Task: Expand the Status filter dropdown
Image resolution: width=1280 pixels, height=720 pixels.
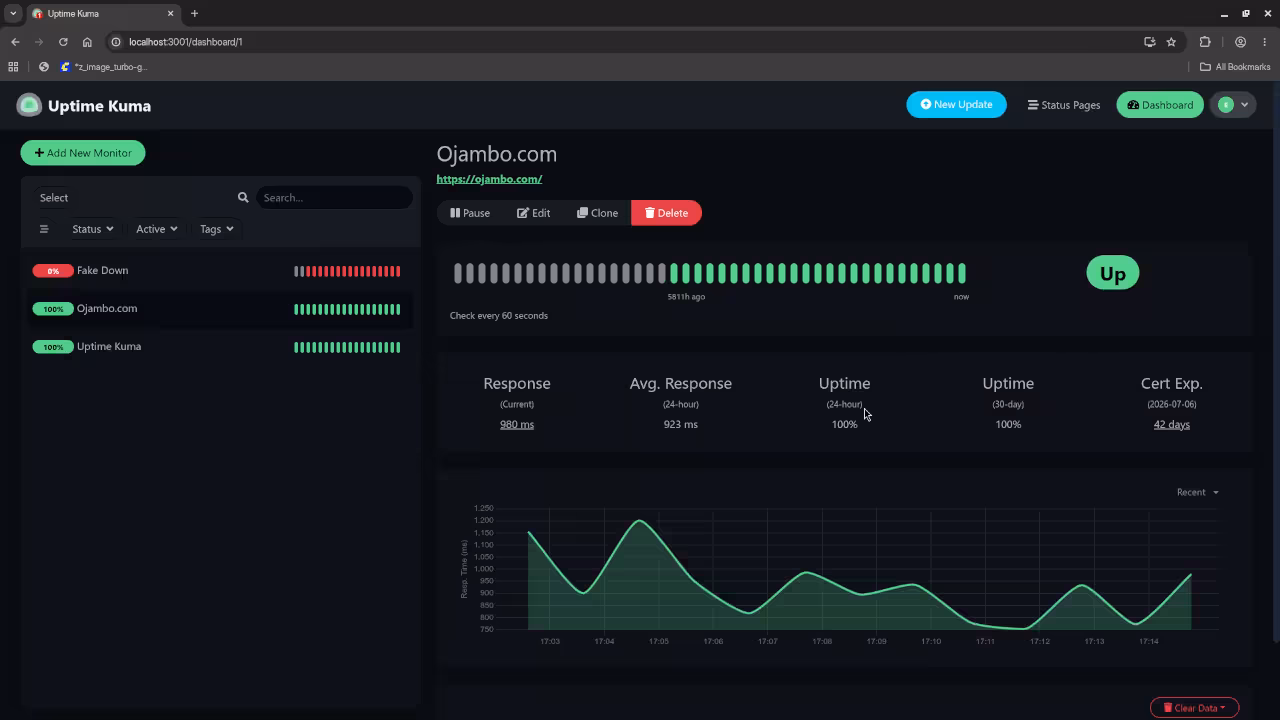Action: (x=92, y=229)
